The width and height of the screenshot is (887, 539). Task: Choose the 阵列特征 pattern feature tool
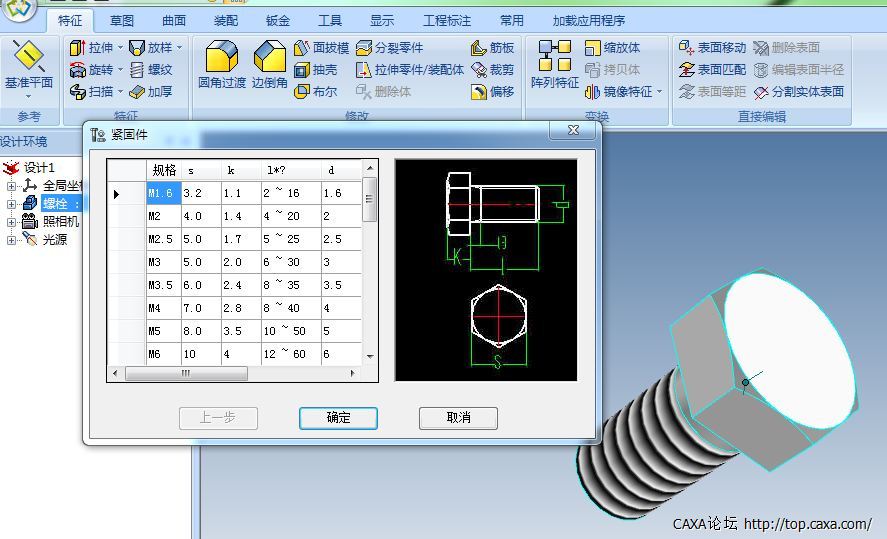pyautogui.click(x=554, y=66)
